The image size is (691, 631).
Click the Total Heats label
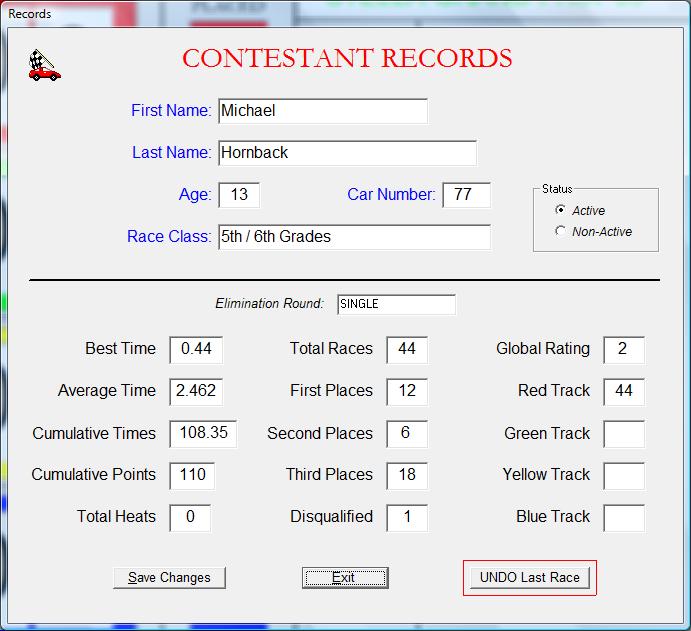[116, 516]
